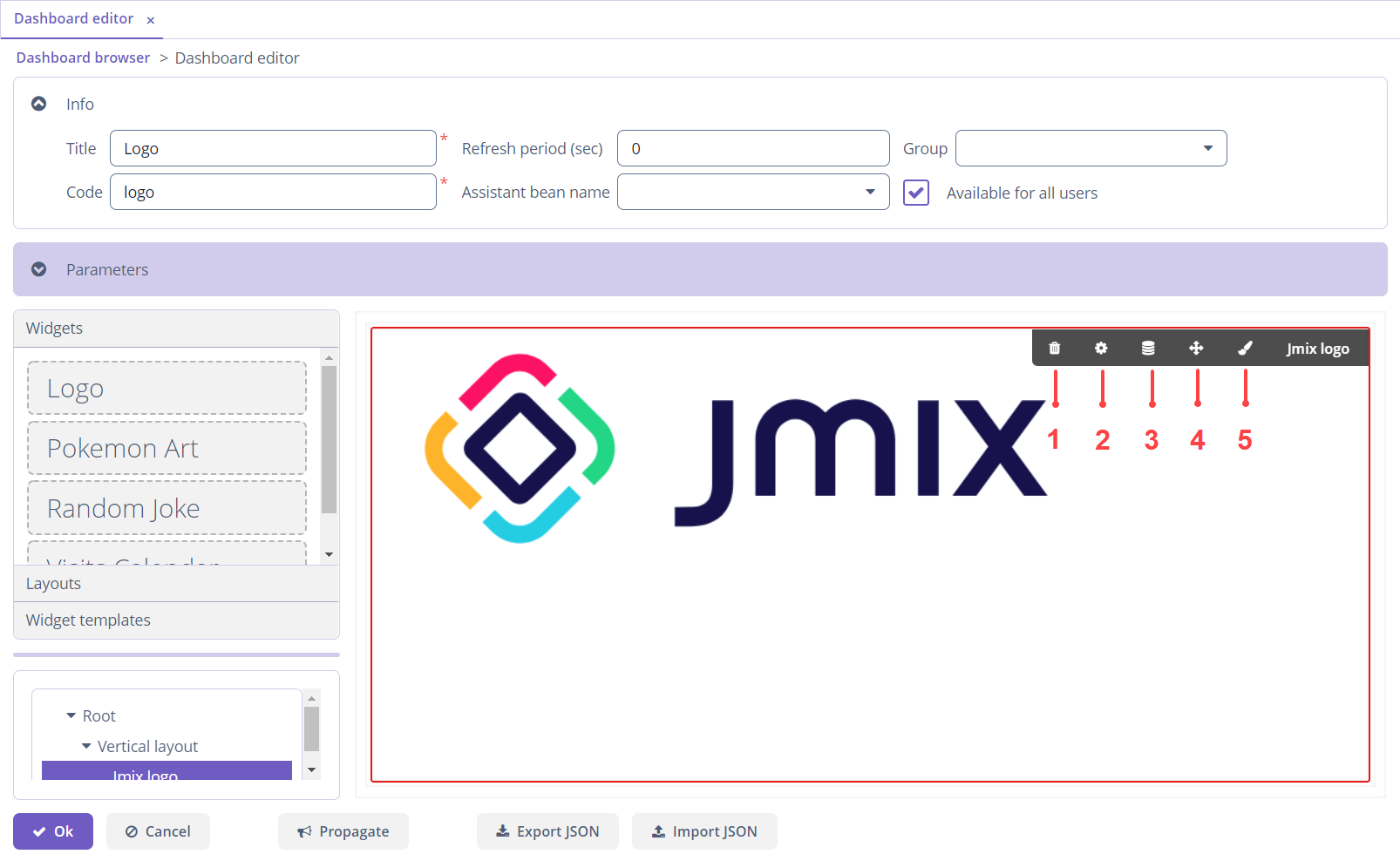Select the Logo widget in palette

(x=167, y=388)
